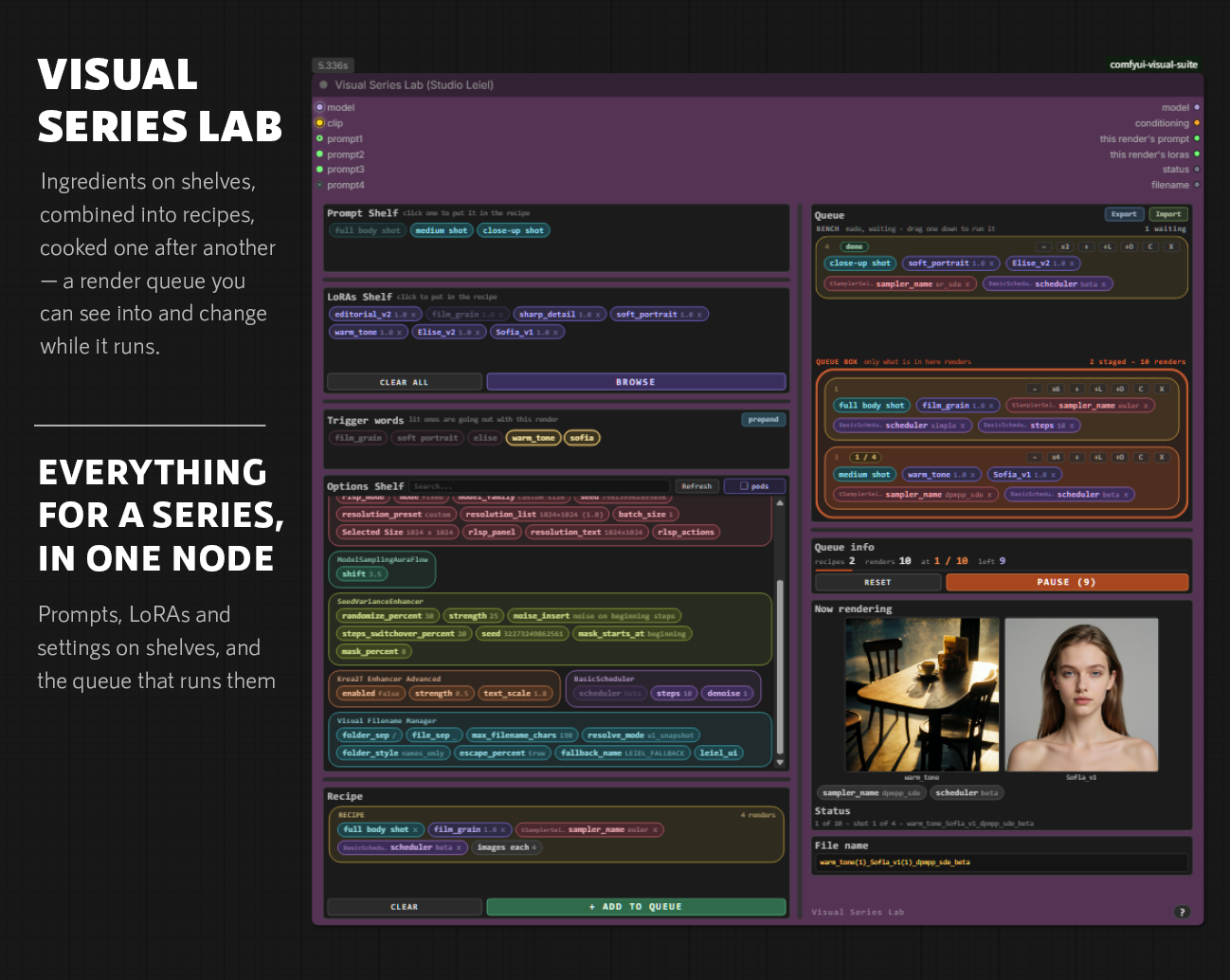Screen dimensions: 1230x980
Task: Click the model input socket
Action: pyautogui.click(x=319, y=107)
